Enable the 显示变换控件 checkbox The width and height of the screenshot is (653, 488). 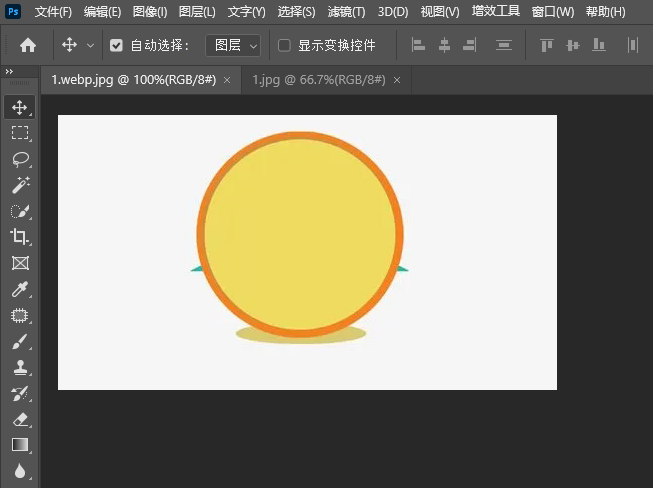click(284, 45)
